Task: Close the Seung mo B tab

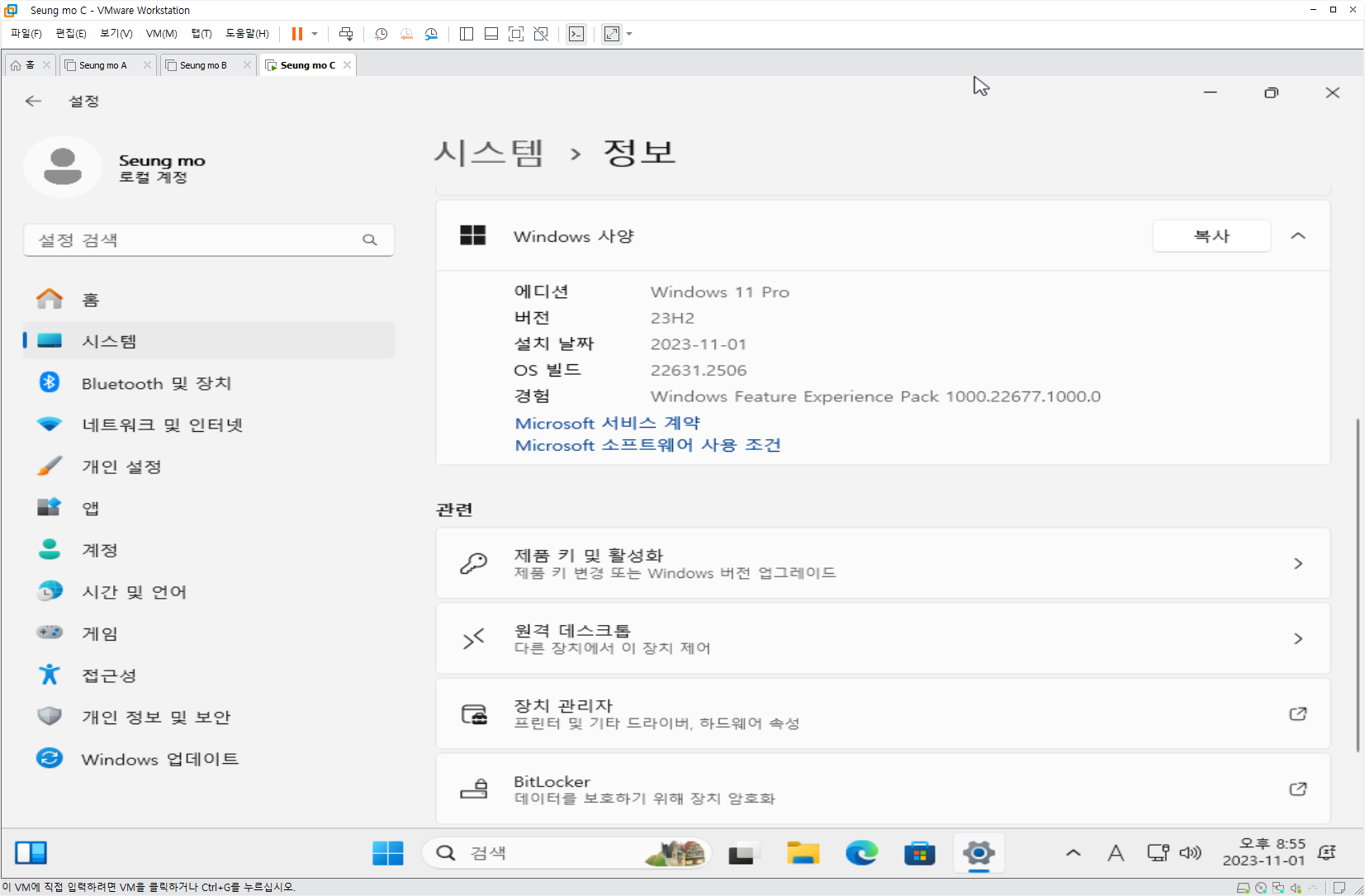Action: (x=247, y=65)
